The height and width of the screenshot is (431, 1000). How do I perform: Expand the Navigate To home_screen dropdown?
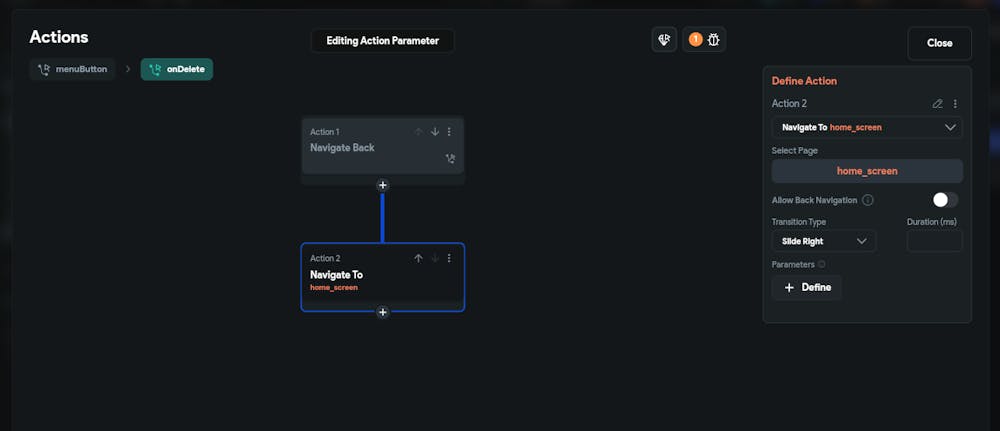click(867, 128)
